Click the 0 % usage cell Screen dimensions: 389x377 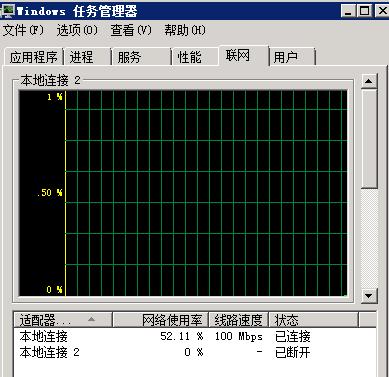point(194,352)
